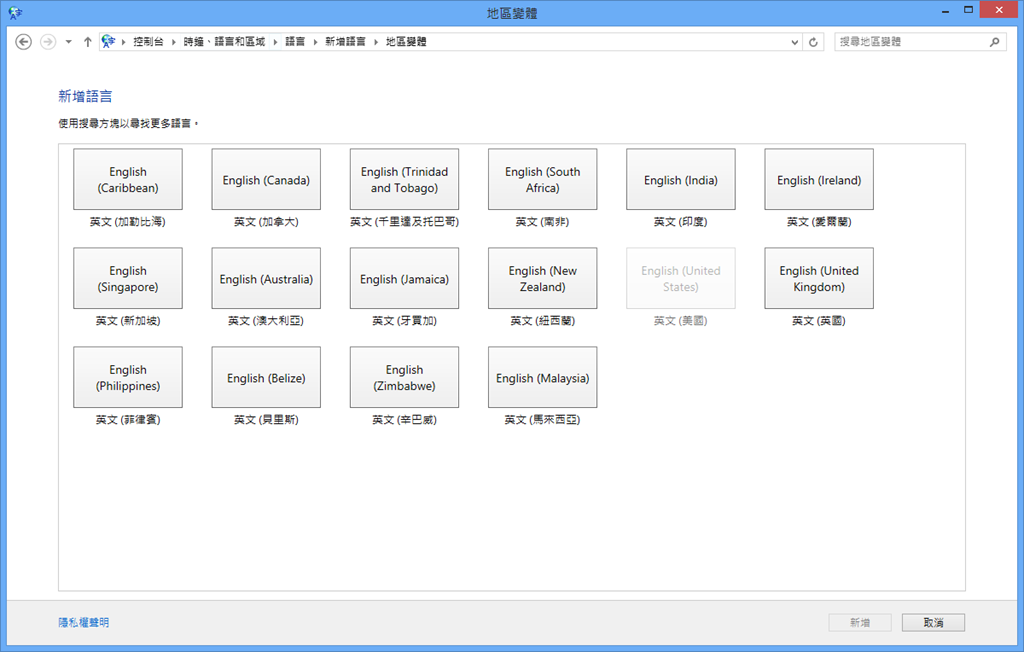
Task: Click the control panel icon in address bar
Action: (108, 41)
